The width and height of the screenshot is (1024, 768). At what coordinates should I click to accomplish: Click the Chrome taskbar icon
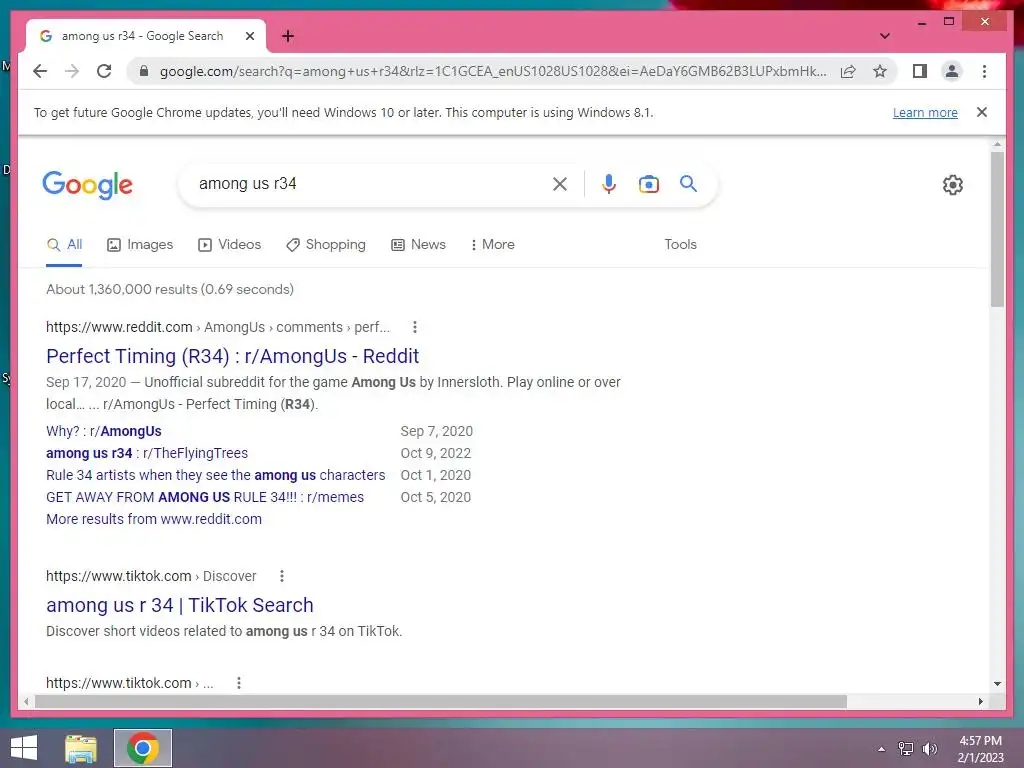(x=143, y=748)
